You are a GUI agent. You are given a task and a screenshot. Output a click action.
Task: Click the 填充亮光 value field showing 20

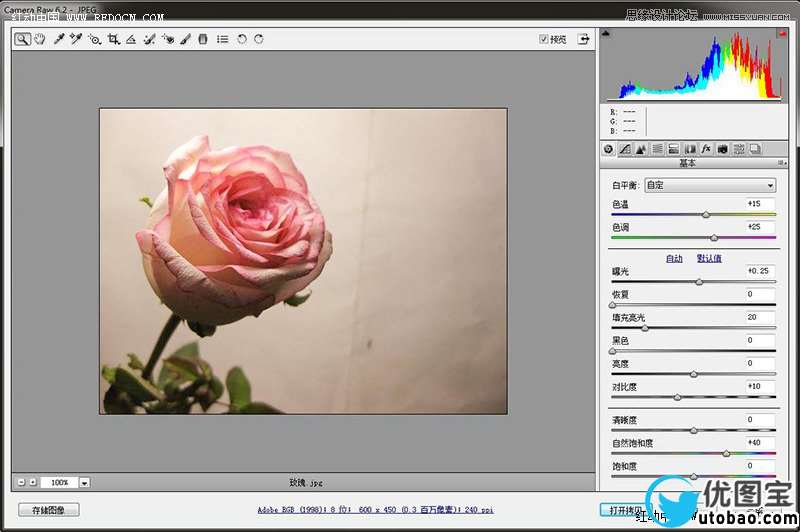(x=760, y=317)
